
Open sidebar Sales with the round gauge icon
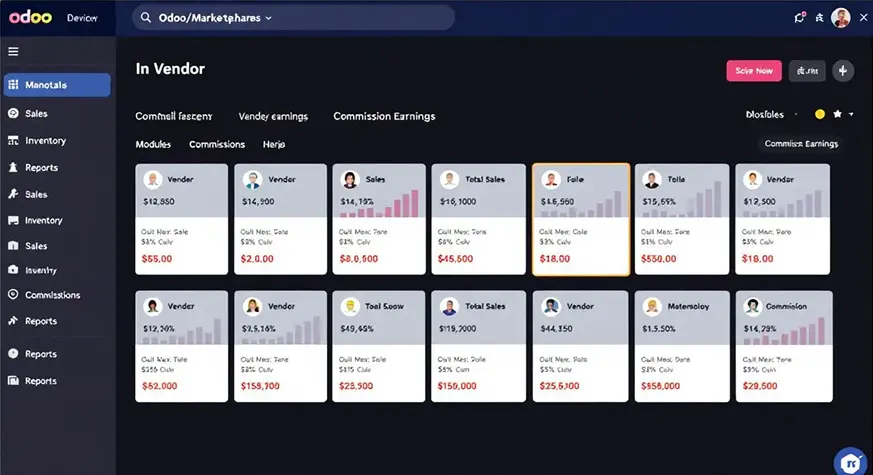[28, 113]
